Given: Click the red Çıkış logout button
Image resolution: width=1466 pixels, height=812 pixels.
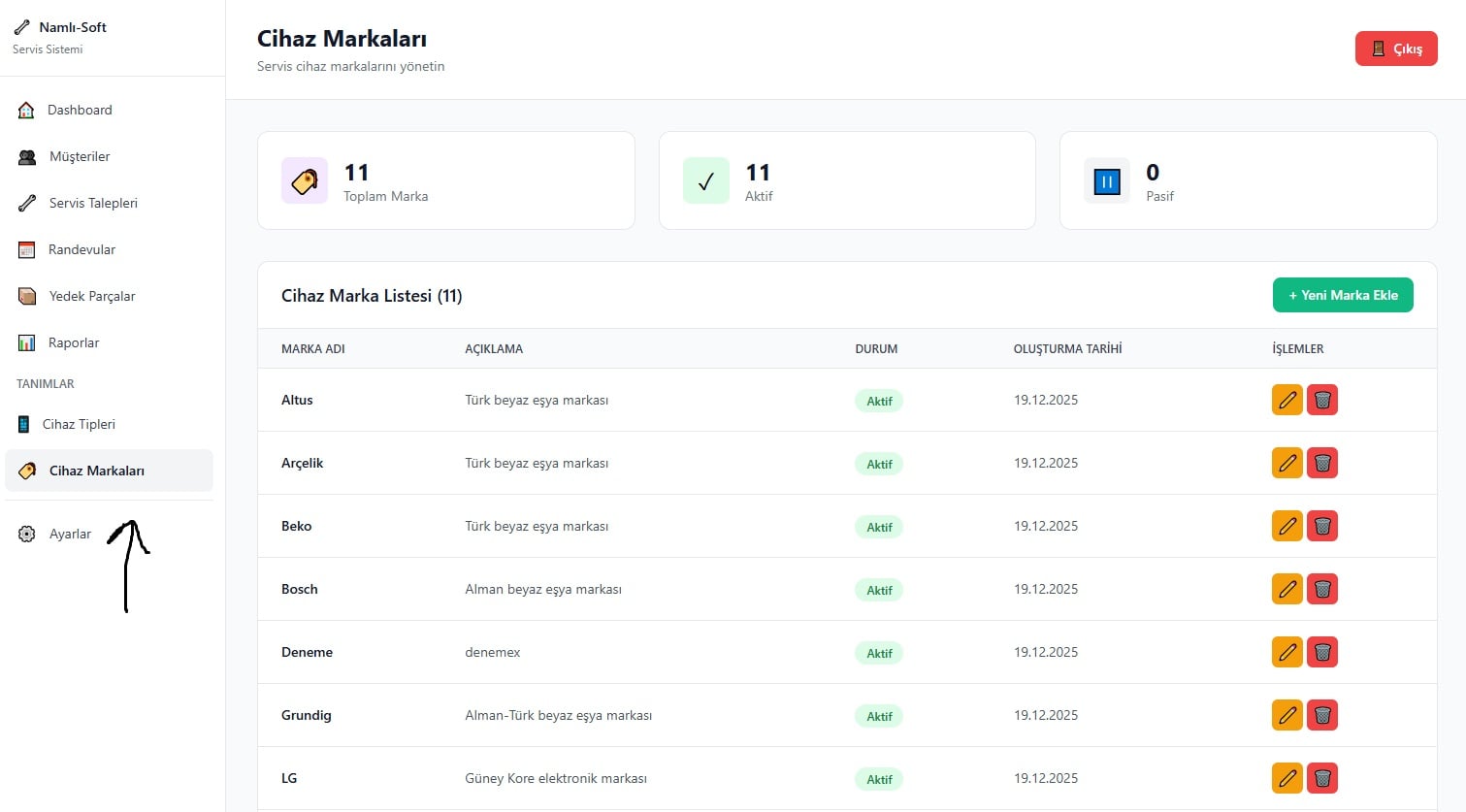Looking at the screenshot, I should click(1396, 49).
